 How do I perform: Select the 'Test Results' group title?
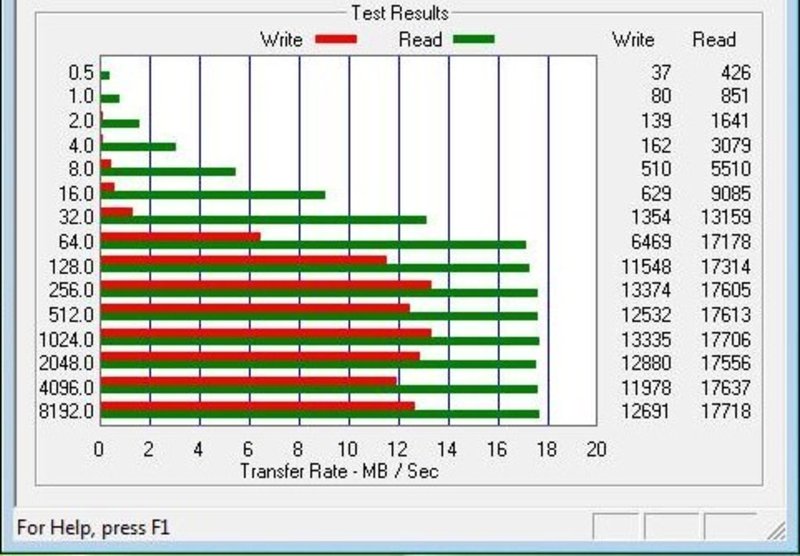pyautogui.click(x=400, y=13)
